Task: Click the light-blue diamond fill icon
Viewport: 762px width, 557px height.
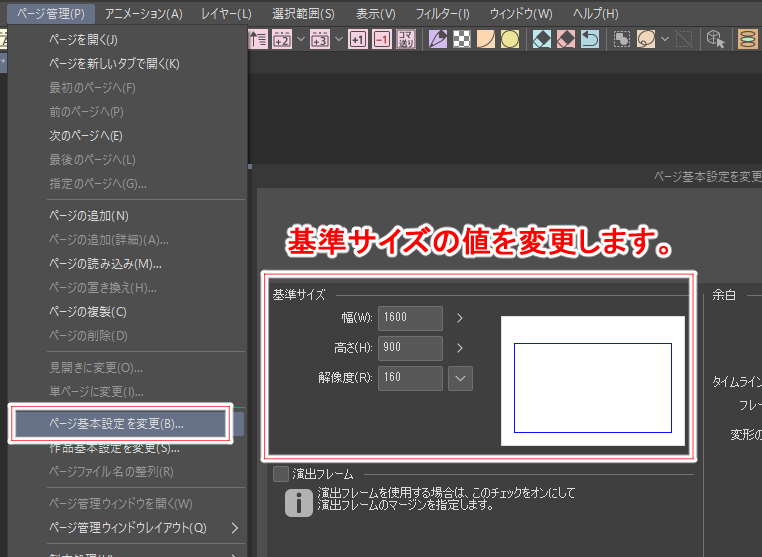Action: pos(542,39)
